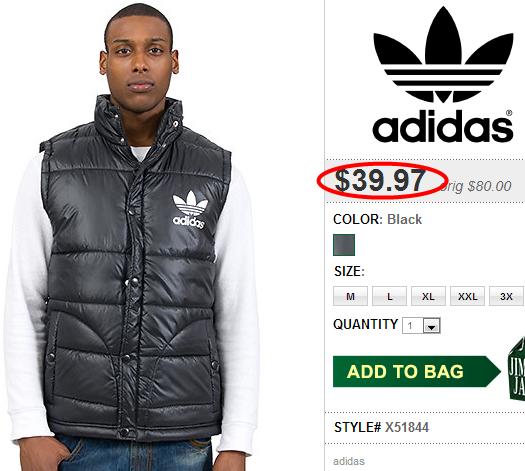Viewport: 525px width, 471px height.
Task: Add the vest with ADD TO BAG
Action: coord(417,371)
